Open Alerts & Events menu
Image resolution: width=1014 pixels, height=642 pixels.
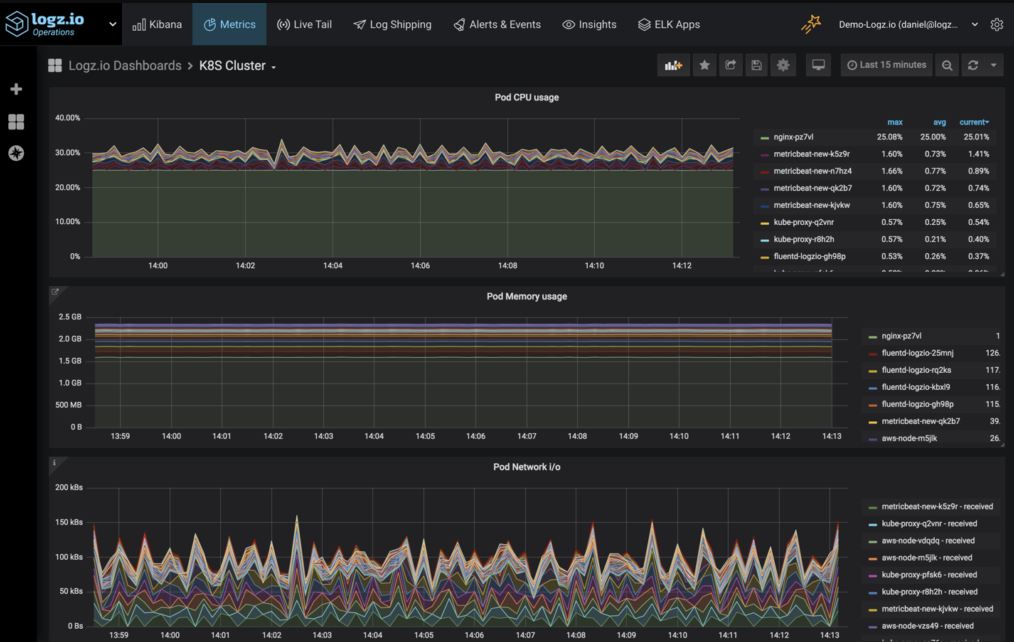497,25
